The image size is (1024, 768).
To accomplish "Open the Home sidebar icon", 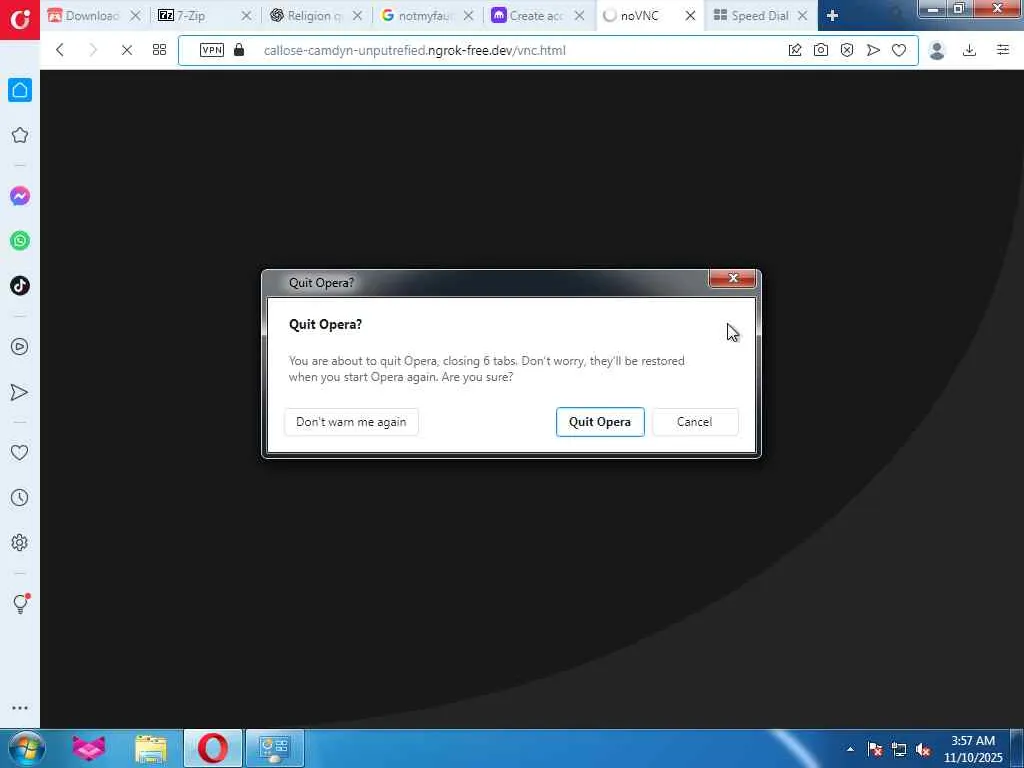I will tap(20, 90).
